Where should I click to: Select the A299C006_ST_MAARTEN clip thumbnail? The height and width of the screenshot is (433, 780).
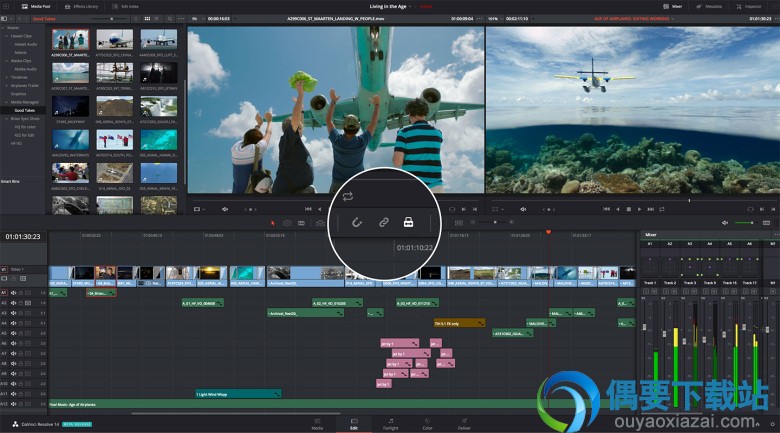coord(71,39)
